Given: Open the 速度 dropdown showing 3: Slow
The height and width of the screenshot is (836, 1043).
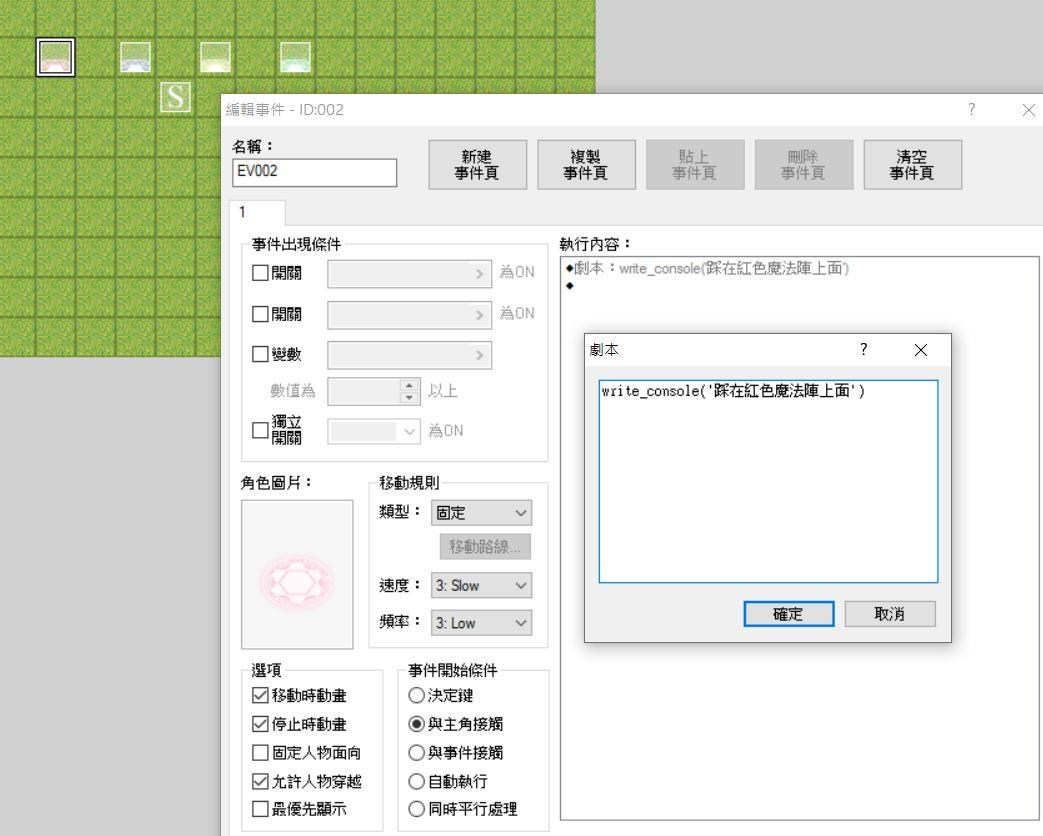Looking at the screenshot, I should click(x=482, y=585).
